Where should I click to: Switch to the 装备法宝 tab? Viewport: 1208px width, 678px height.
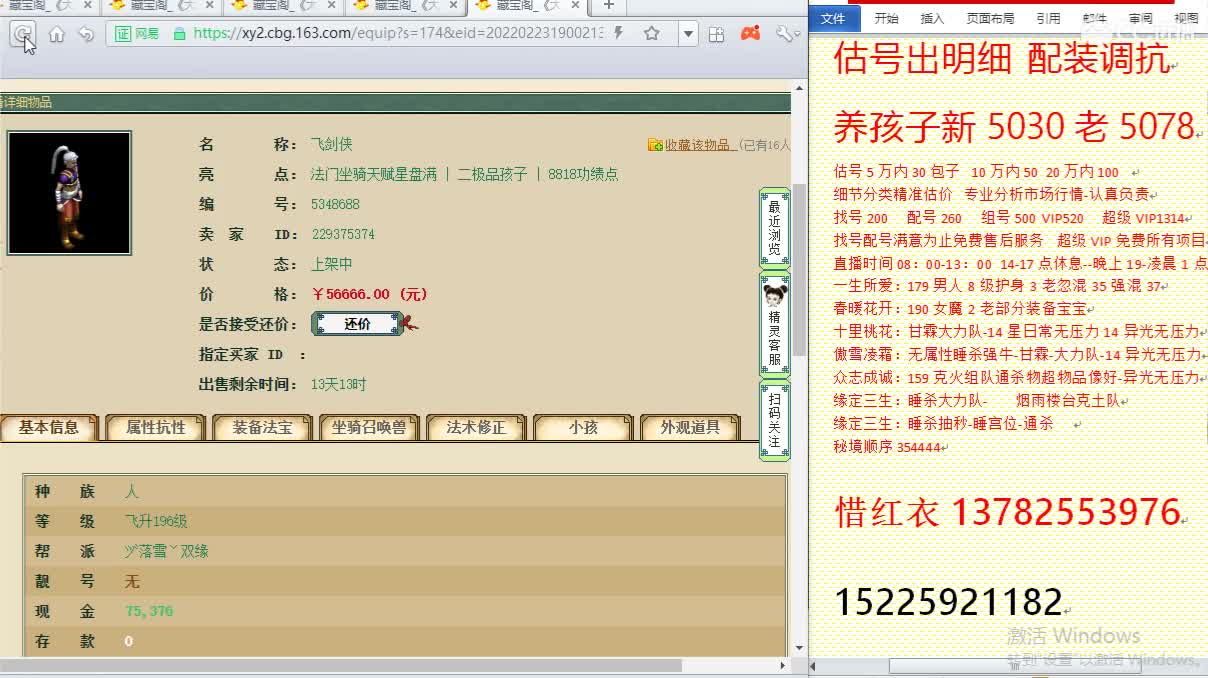click(x=262, y=427)
